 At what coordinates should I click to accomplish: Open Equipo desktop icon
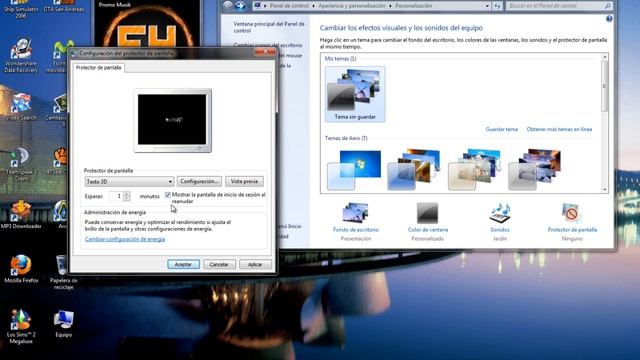pos(64,324)
